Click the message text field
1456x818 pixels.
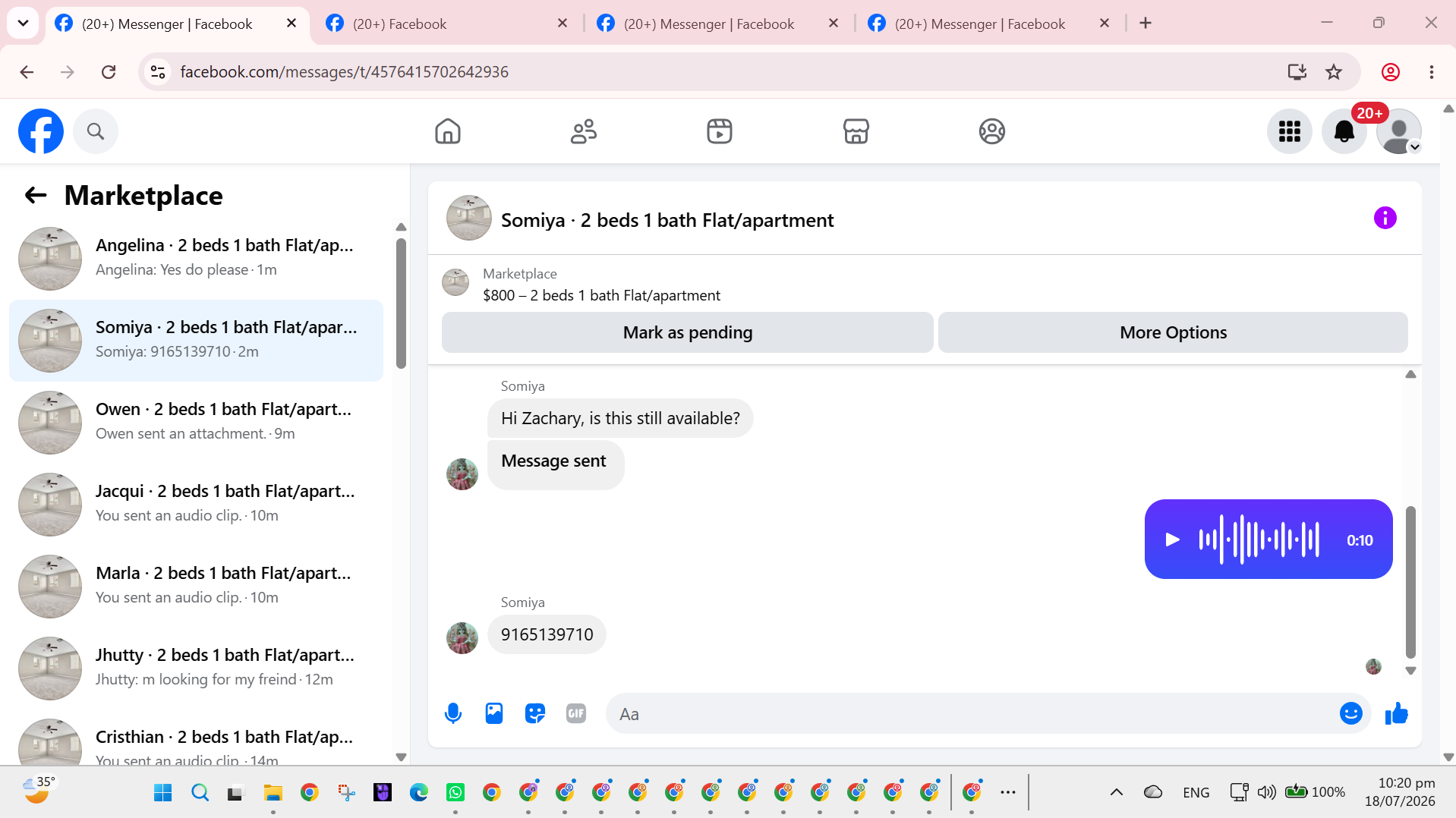coord(974,714)
